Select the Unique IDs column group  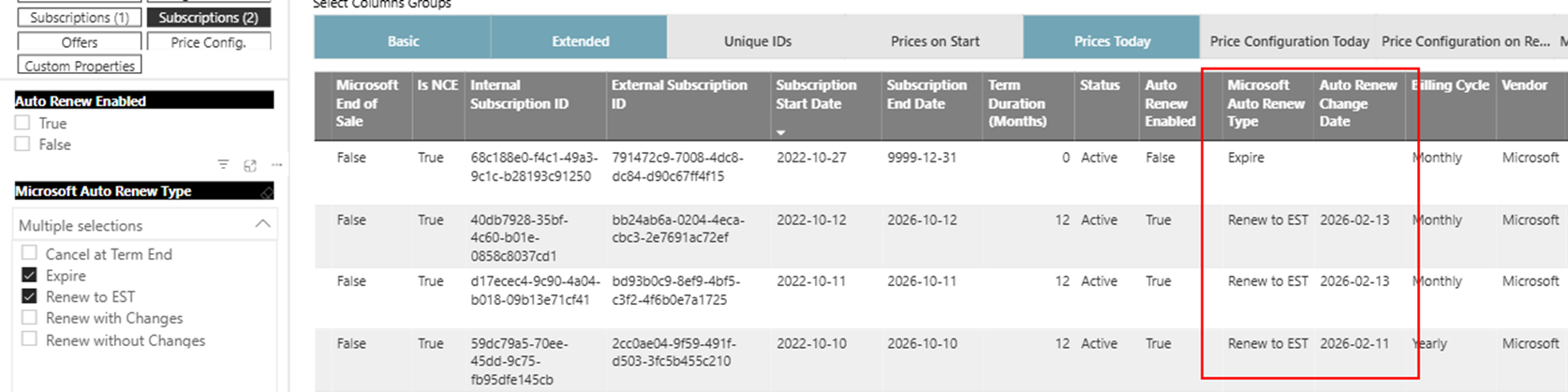click(x=757, y=41)
